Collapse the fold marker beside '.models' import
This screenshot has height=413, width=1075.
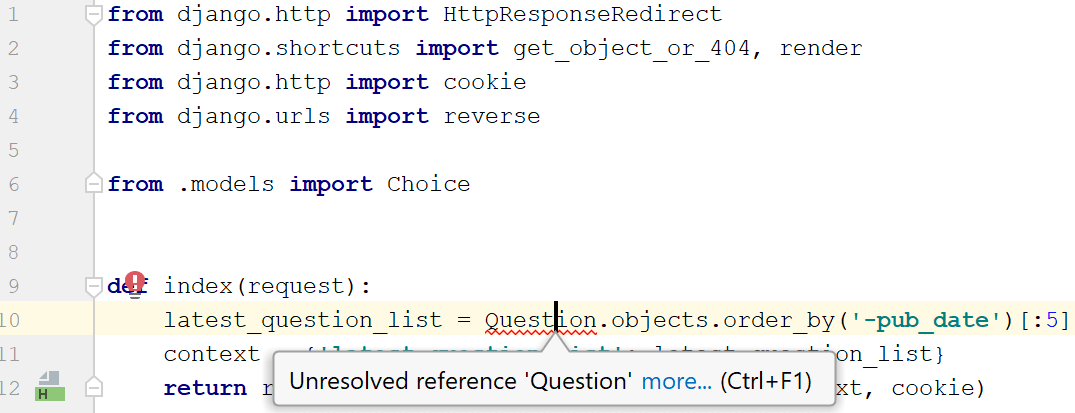[94, 184]
